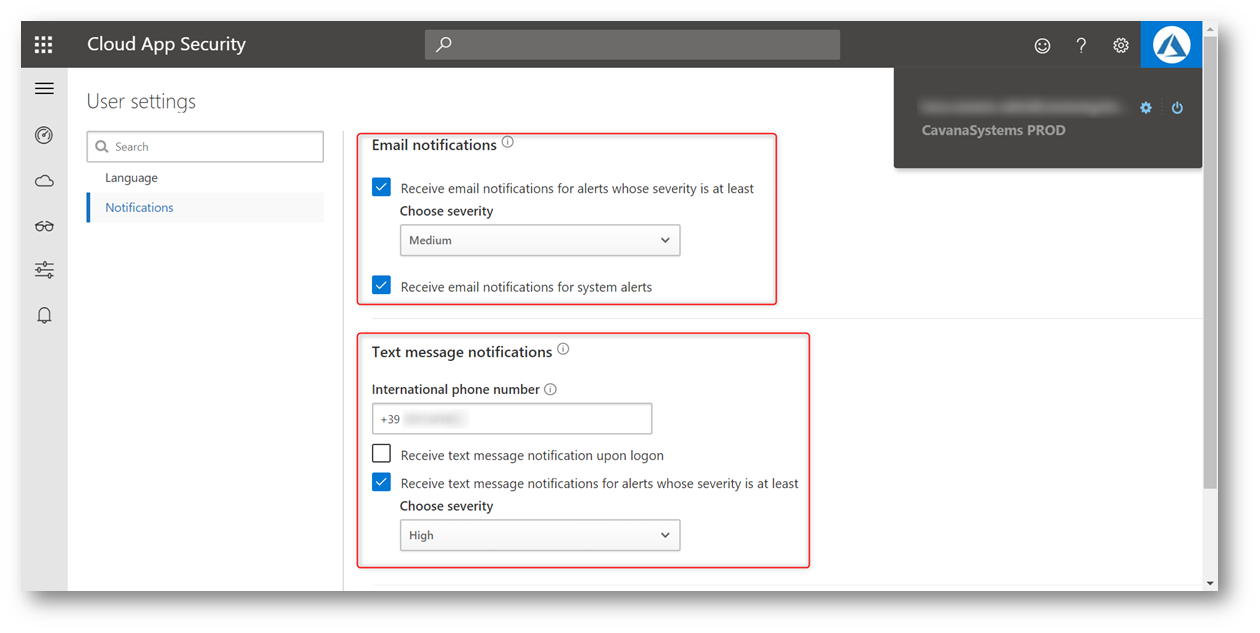Viewport: 1260px width, 633px height.
Task: Click the magnifier icon in the top search bar
Action: (444, 45)
